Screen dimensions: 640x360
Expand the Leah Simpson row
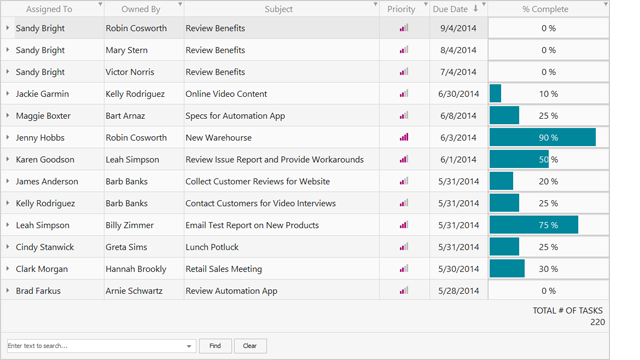[7, 225]
